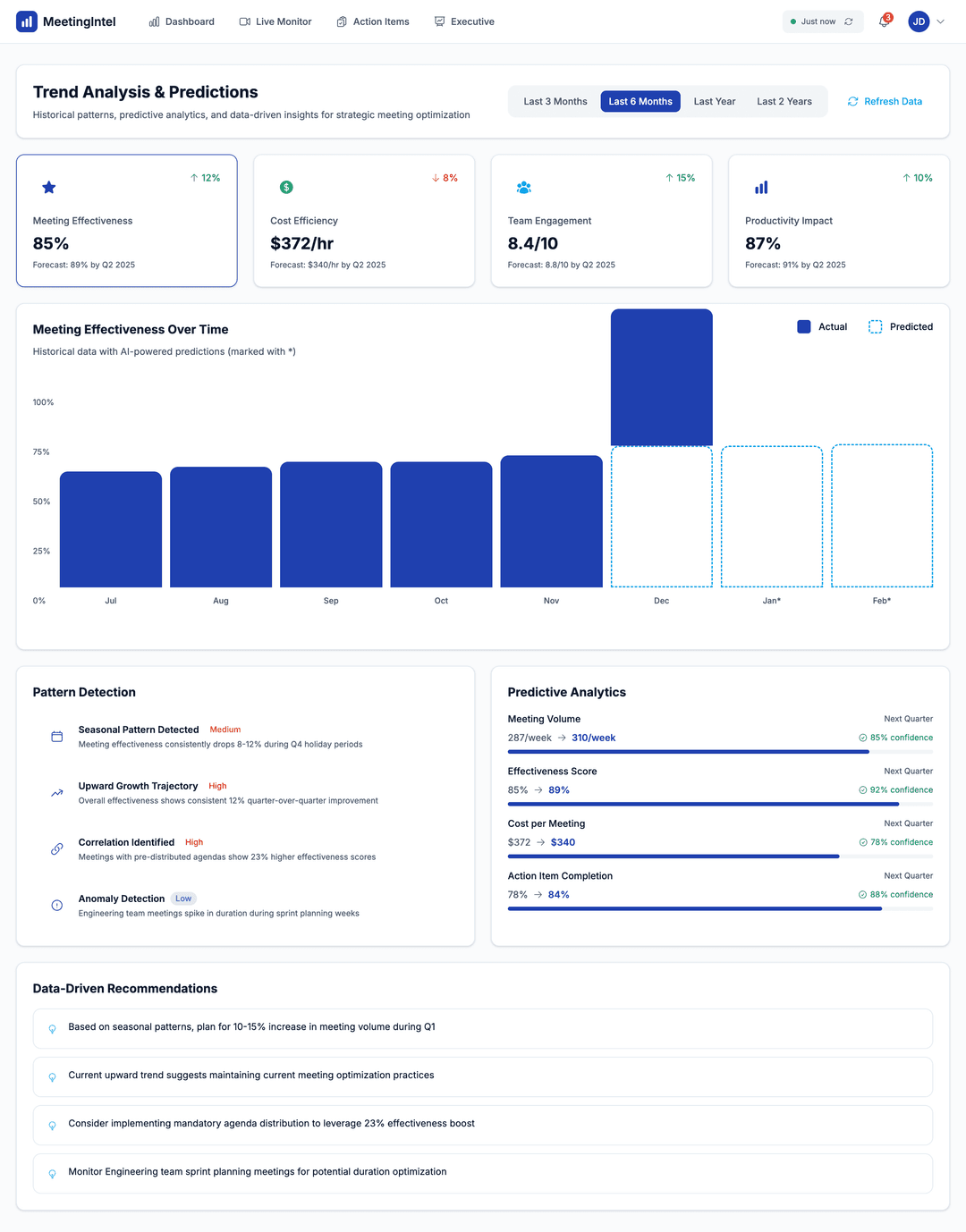Open the Executive navigation link
The image size is (966, 1232).
[464, 21]
